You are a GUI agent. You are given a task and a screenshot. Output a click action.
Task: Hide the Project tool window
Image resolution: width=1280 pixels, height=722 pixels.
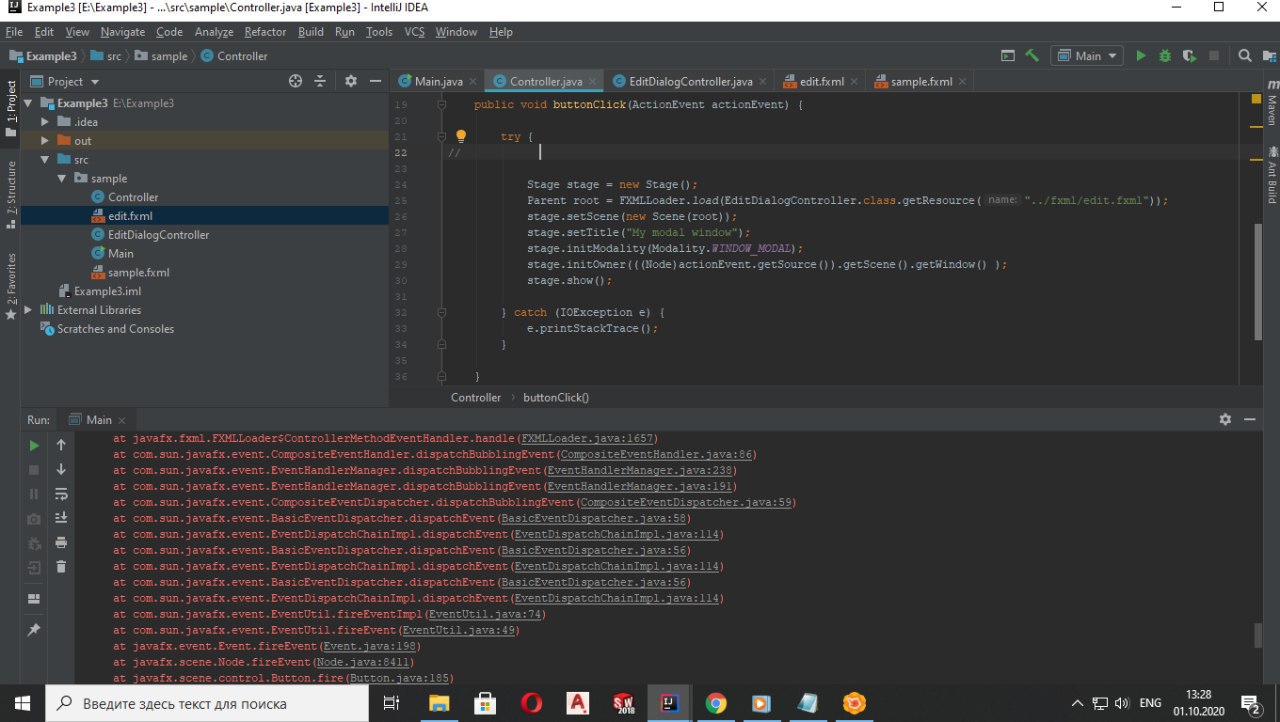coord(375,81)
